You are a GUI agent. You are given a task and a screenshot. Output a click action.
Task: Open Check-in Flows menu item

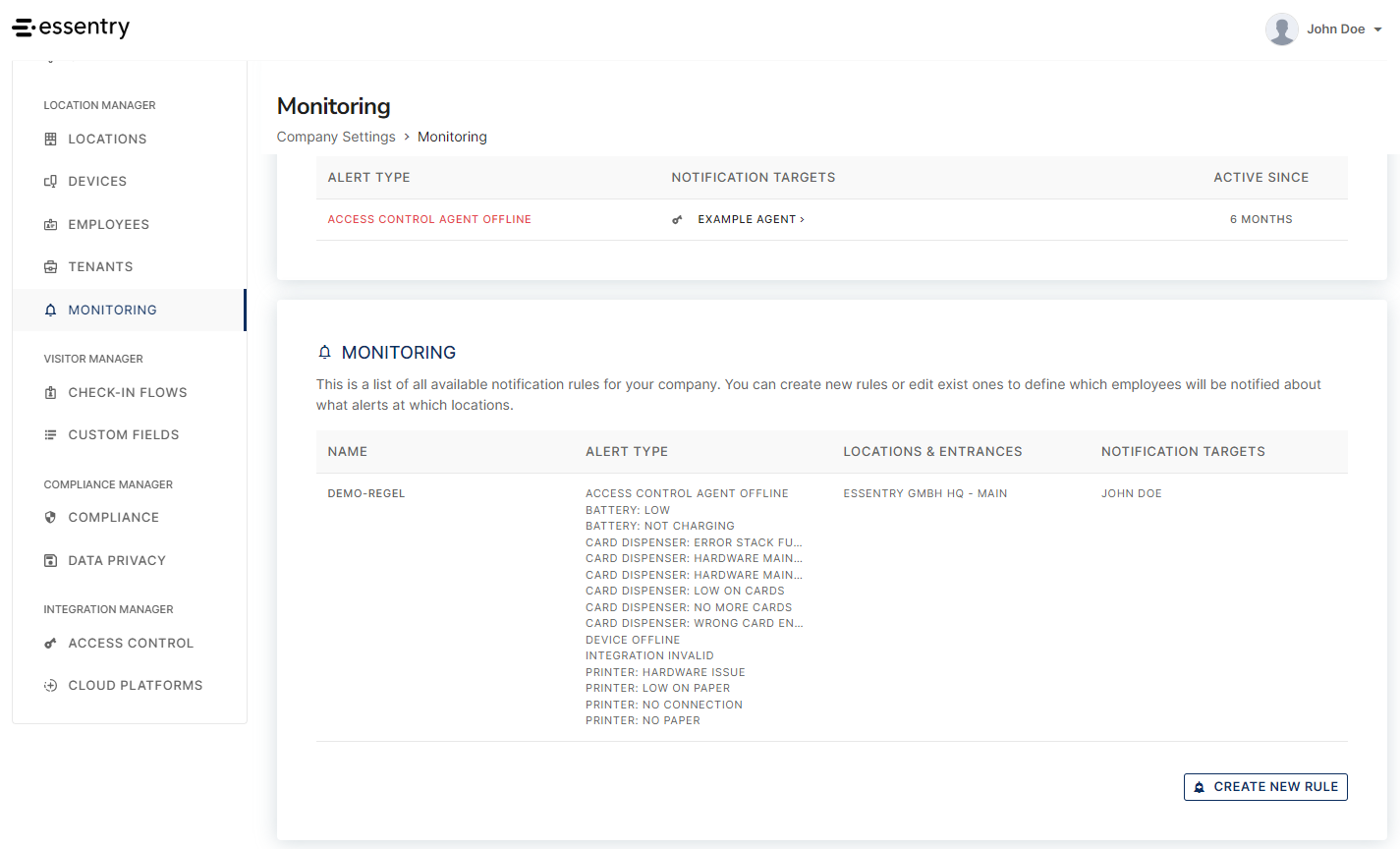[x=129, y=393]
